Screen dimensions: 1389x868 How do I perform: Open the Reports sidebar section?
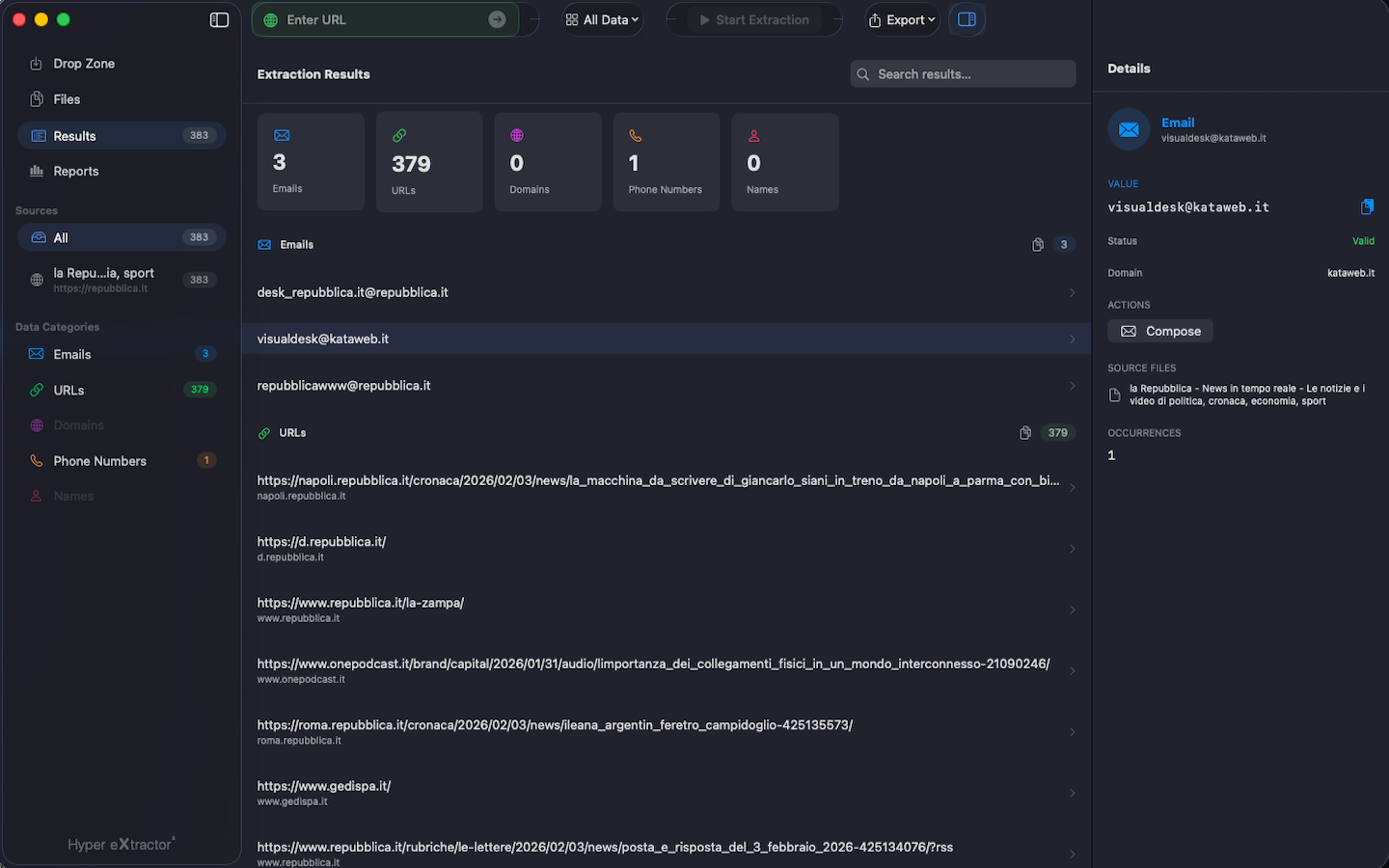point(76,172)
